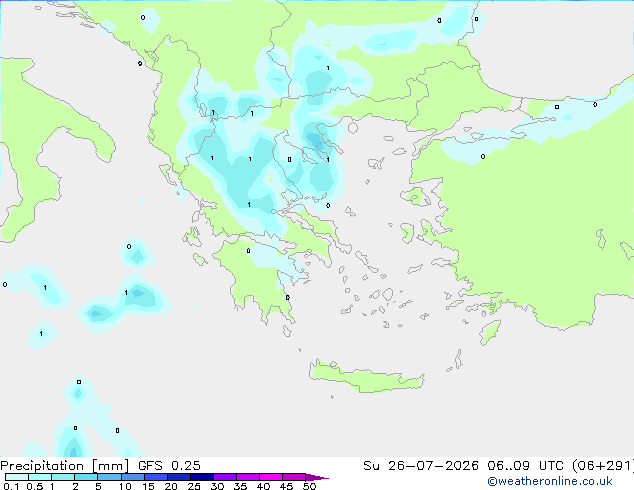Select the legend swatch between 2 and 5
This screenshot has height=490, width=634.
[86, 477]
